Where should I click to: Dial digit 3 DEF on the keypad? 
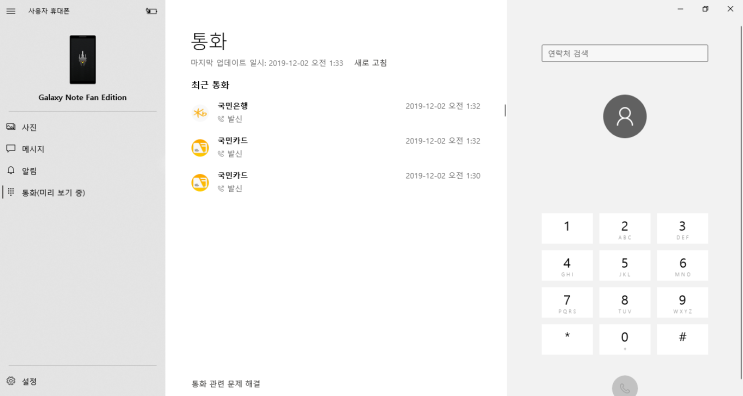point(682,228)
